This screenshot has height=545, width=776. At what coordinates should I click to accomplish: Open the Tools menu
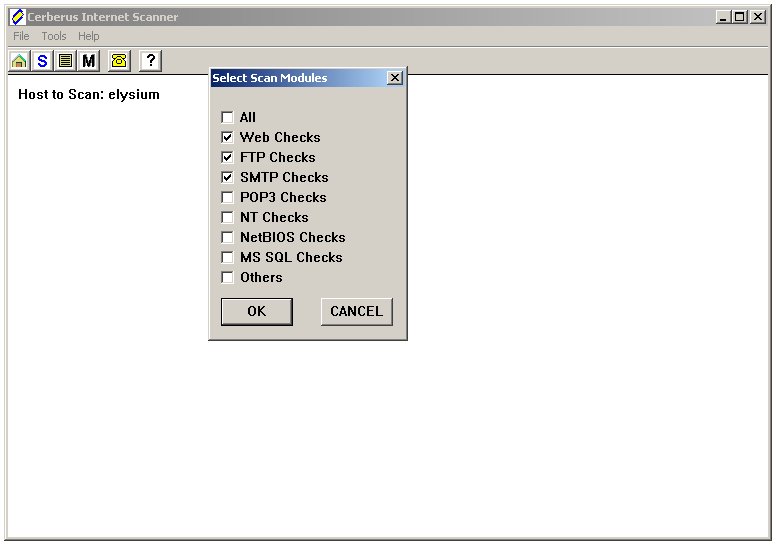(54, 36)
